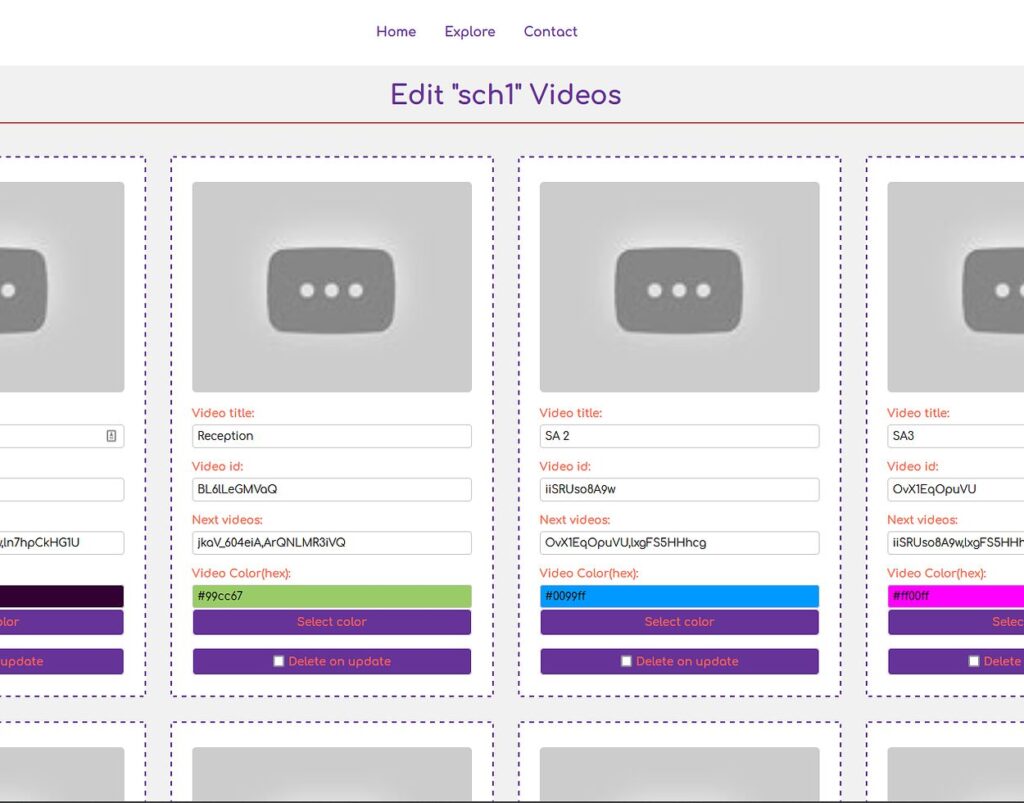Edit the Reception video title field
This screenshot has height=803, width=1024.
(331, 436)
